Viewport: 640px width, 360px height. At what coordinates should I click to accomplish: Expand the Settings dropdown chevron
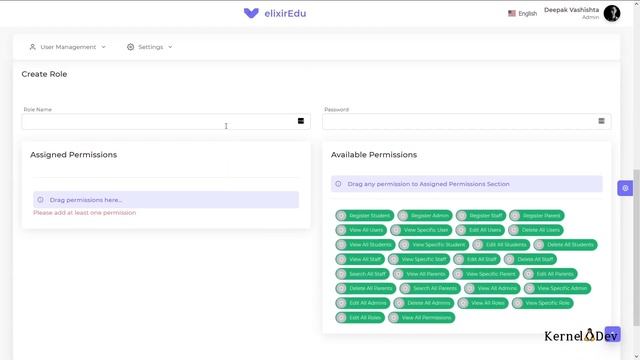[170, 47]
